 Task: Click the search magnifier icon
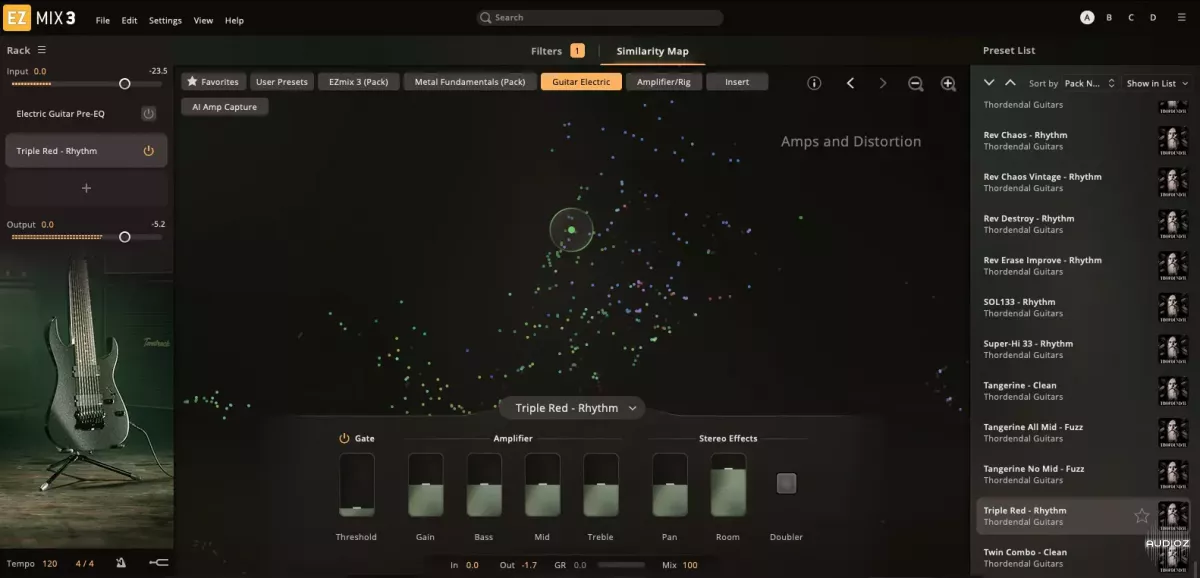[x=485, y=17]
